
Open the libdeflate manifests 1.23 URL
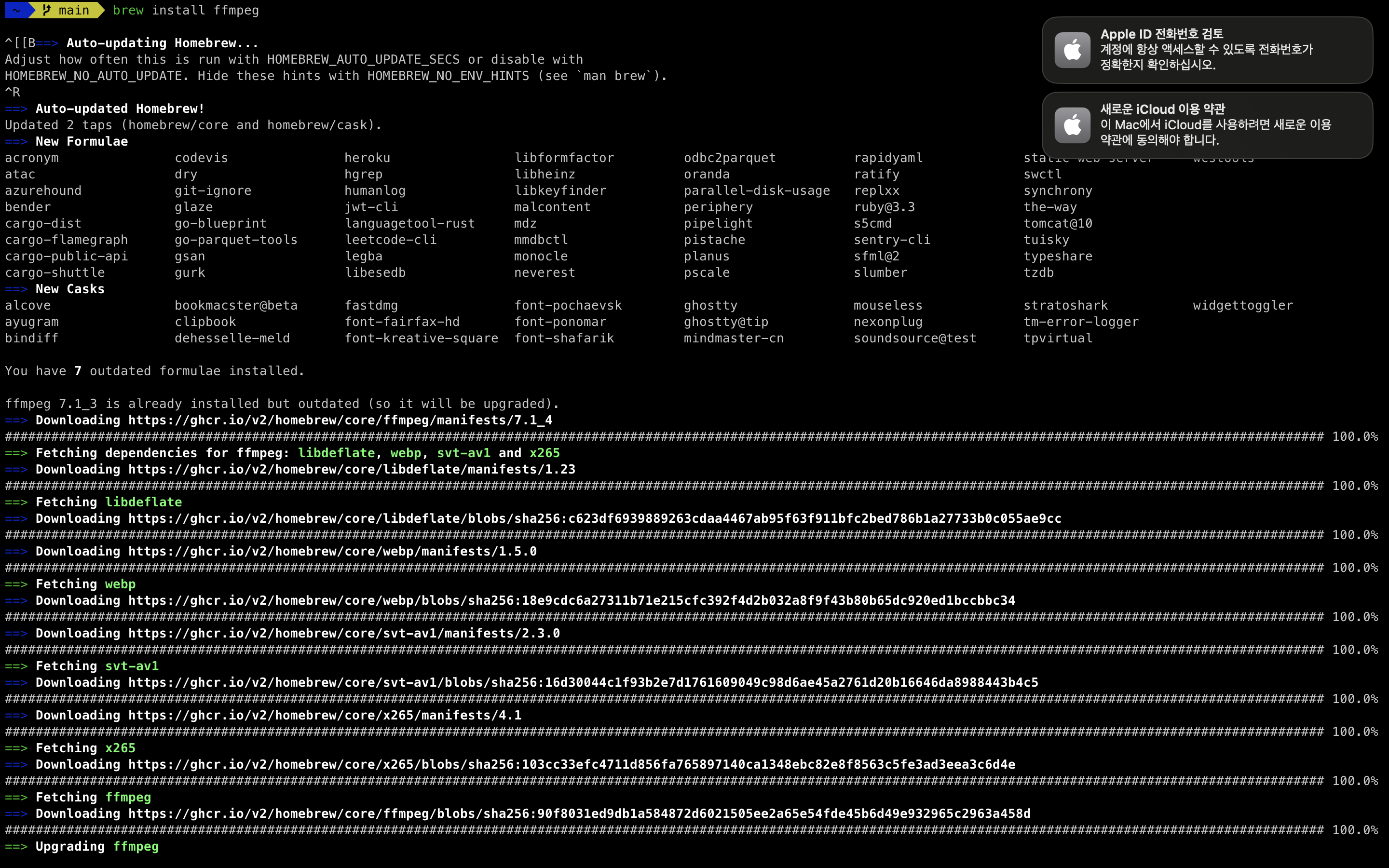click(x=352, y=470)
